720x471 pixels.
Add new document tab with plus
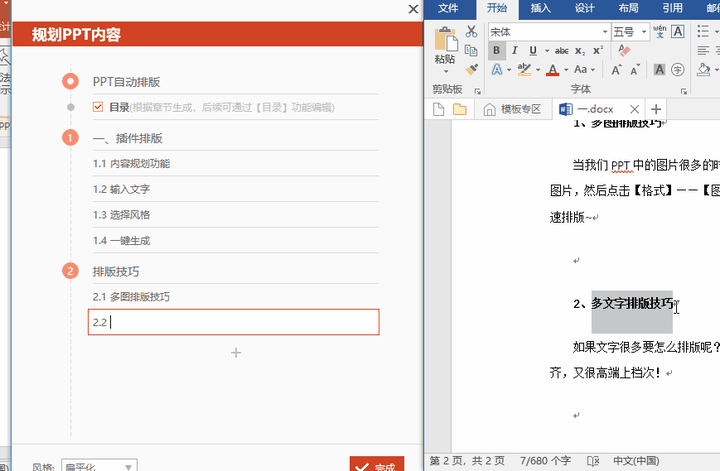pyautogui.click(x=656, y=109)
